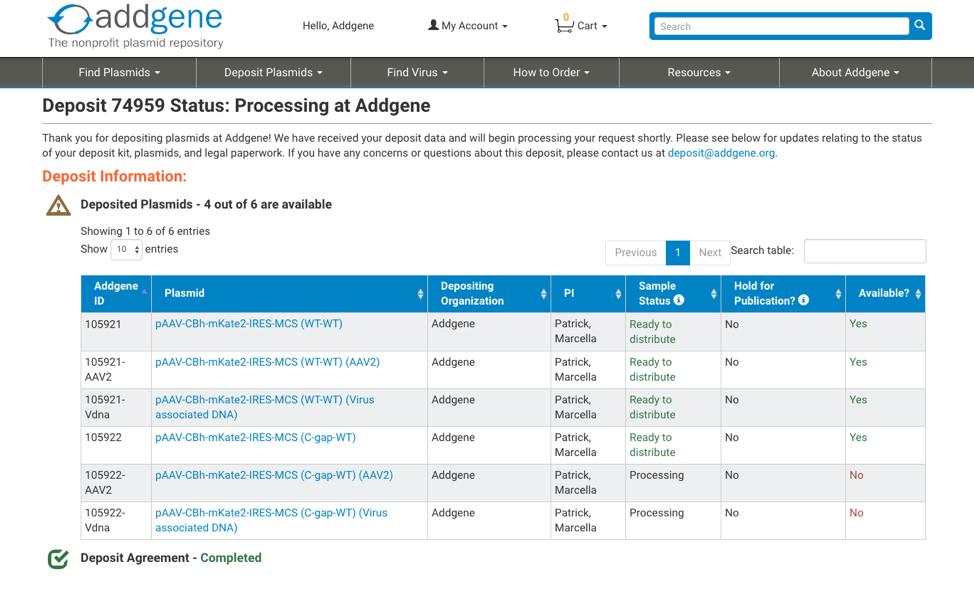Image resolution: width=974 pixels, height=591 pixels.
Task: Sort table by Available column arrows
Action: pos(918,294)
